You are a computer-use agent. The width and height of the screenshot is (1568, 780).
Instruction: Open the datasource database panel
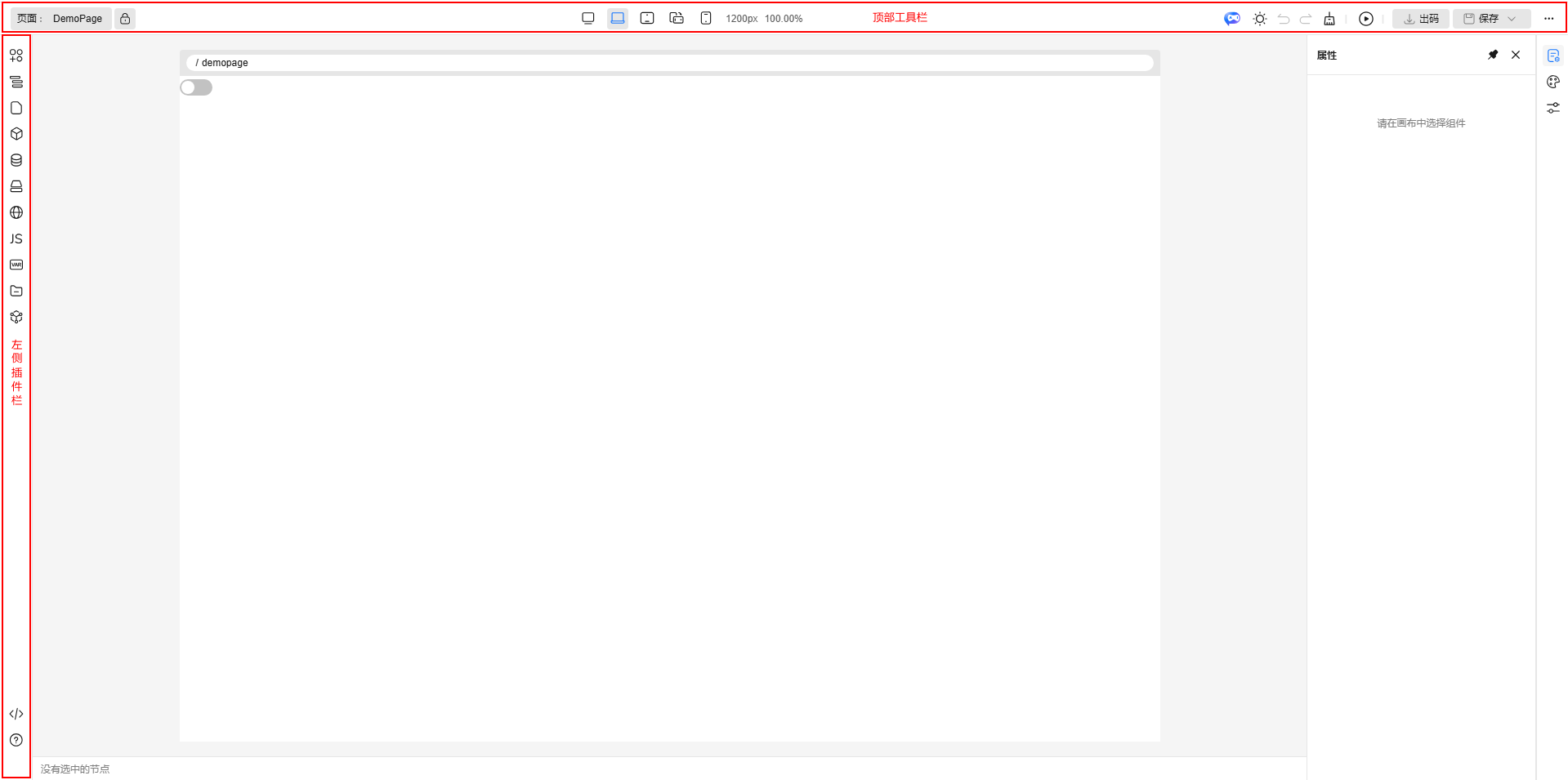pyautogui.click(x=16, y=160)
